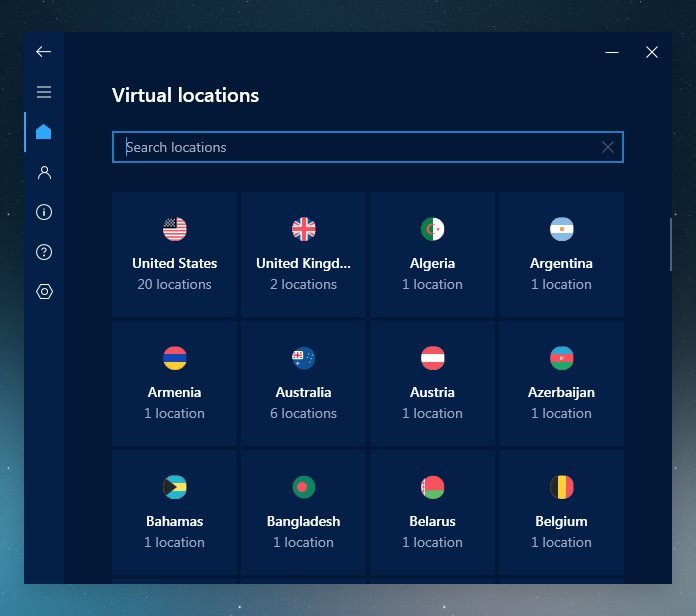Screen dimensions: 696x616
Task: Choose the Argentina location tile
Action: [x=561, y=255]
